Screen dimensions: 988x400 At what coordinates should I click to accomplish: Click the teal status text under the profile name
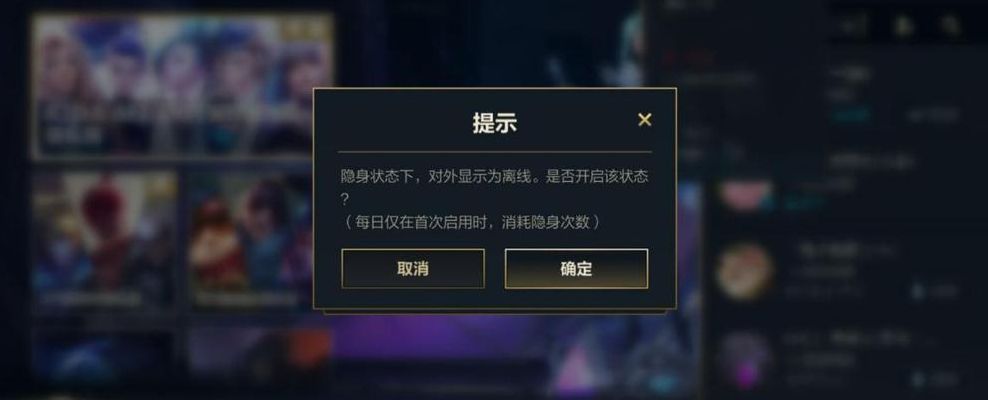(x=852, y=115)
